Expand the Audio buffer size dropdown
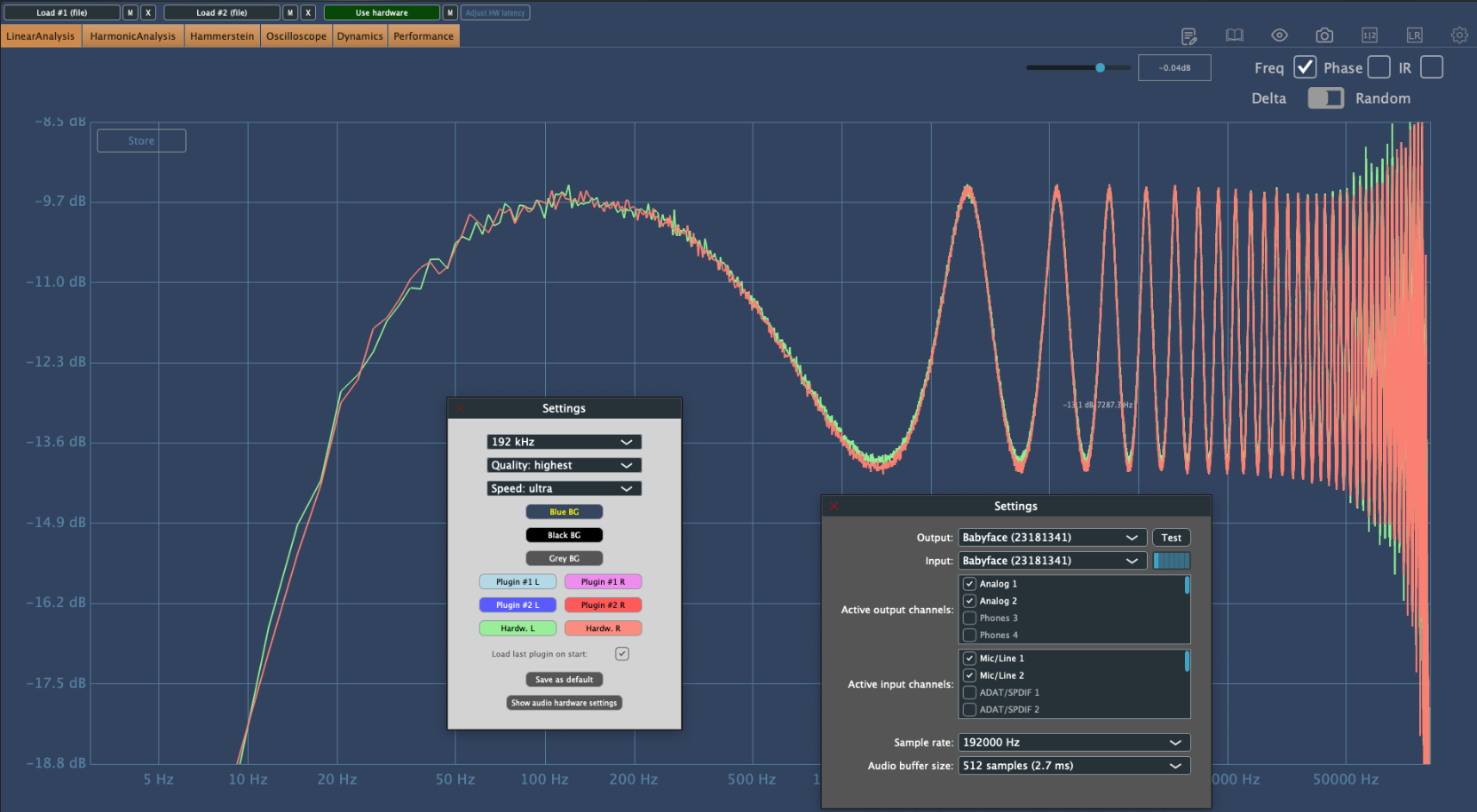 [x=1073, y=766]
